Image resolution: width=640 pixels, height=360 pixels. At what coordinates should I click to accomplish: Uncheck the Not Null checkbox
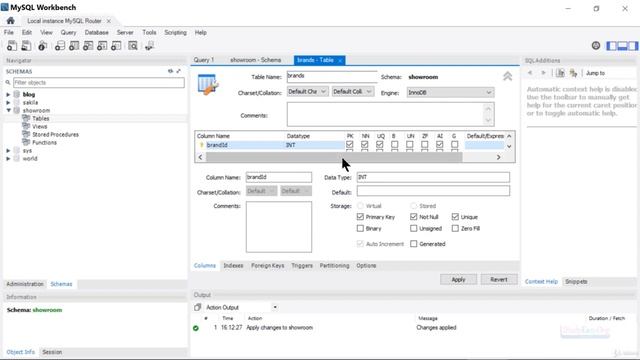tap(413, 217)
